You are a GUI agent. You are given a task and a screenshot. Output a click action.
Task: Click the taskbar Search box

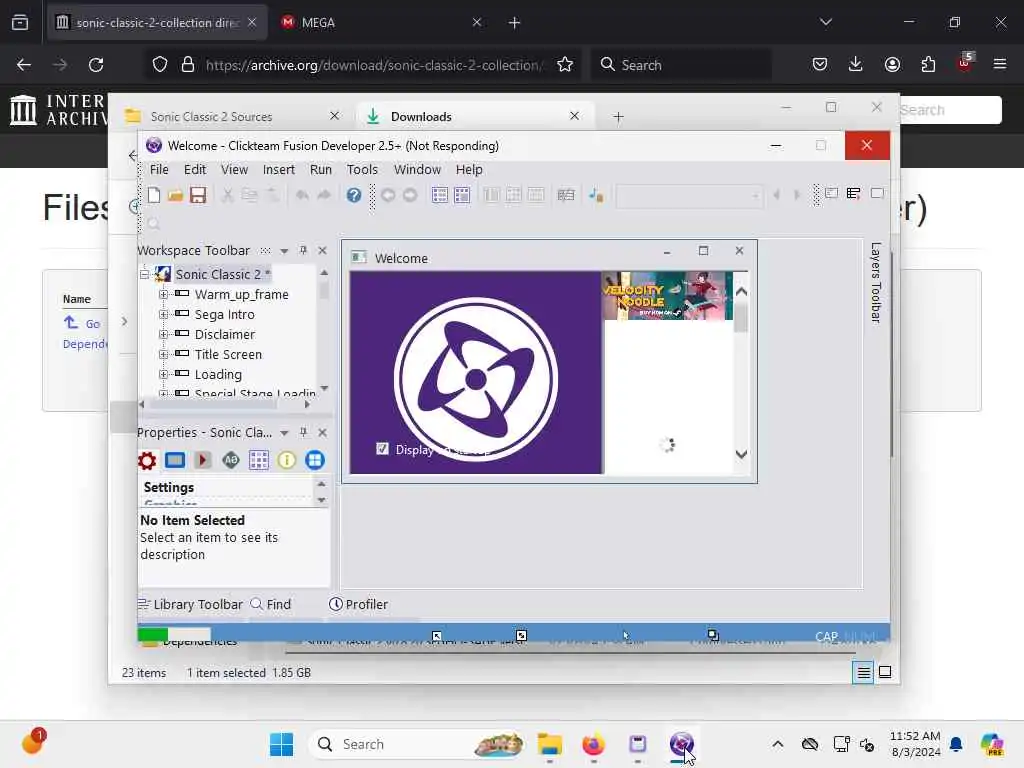coord(418,744)
